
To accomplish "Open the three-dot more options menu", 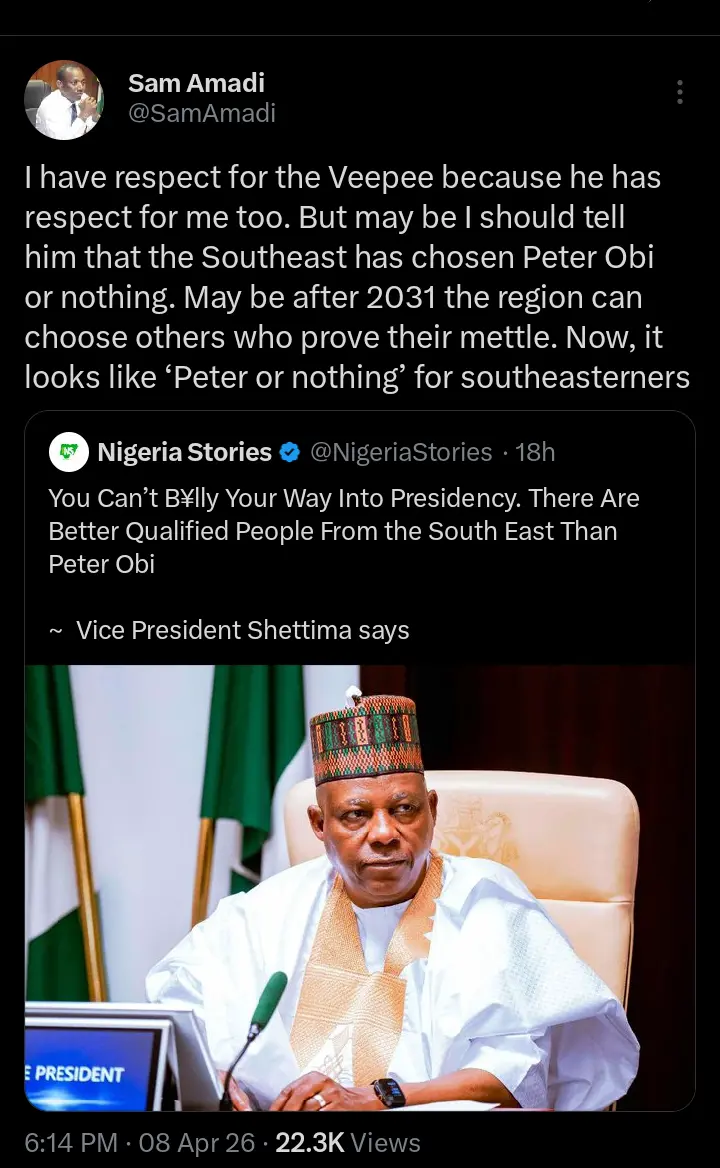I will tap(679, 92).
